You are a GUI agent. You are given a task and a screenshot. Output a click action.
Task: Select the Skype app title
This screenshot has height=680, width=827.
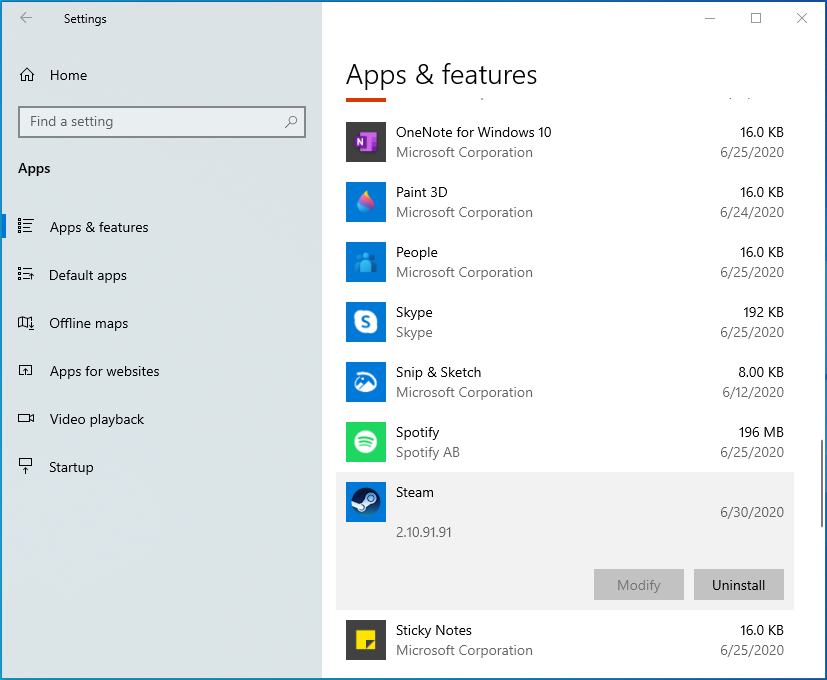414,312
